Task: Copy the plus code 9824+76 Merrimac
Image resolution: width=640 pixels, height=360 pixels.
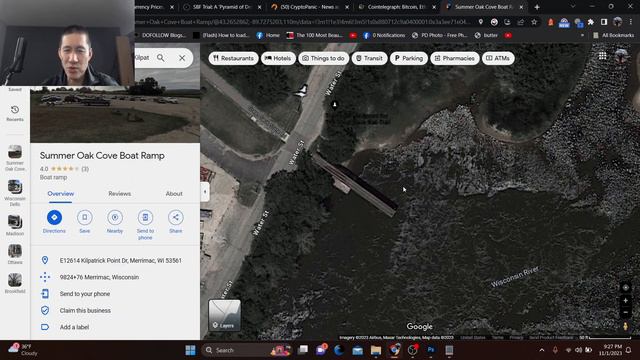Action: (x=99, y=277)
